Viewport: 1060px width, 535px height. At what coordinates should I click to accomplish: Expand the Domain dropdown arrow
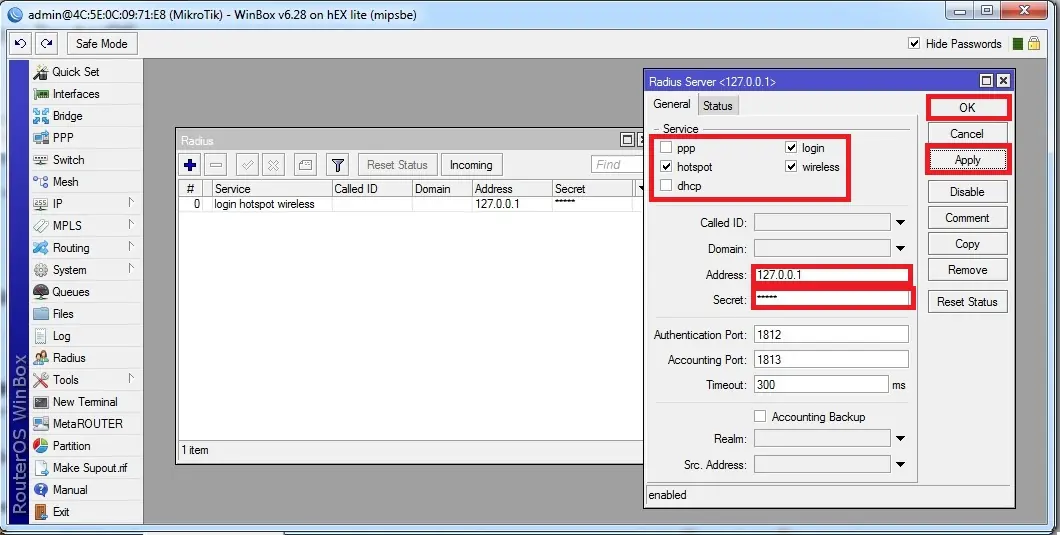tap(900, 248)
